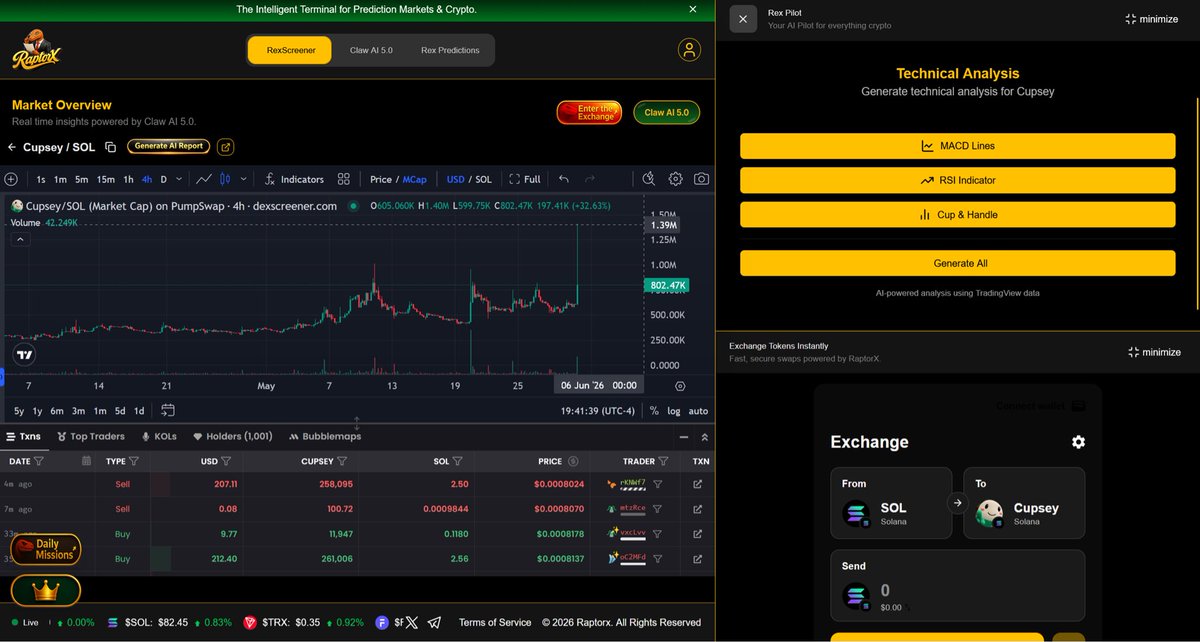The height and width of the screenshot is (642, 1200).
Task: Copy the Cupsey / SOL pair address
Action: point(110,147)
